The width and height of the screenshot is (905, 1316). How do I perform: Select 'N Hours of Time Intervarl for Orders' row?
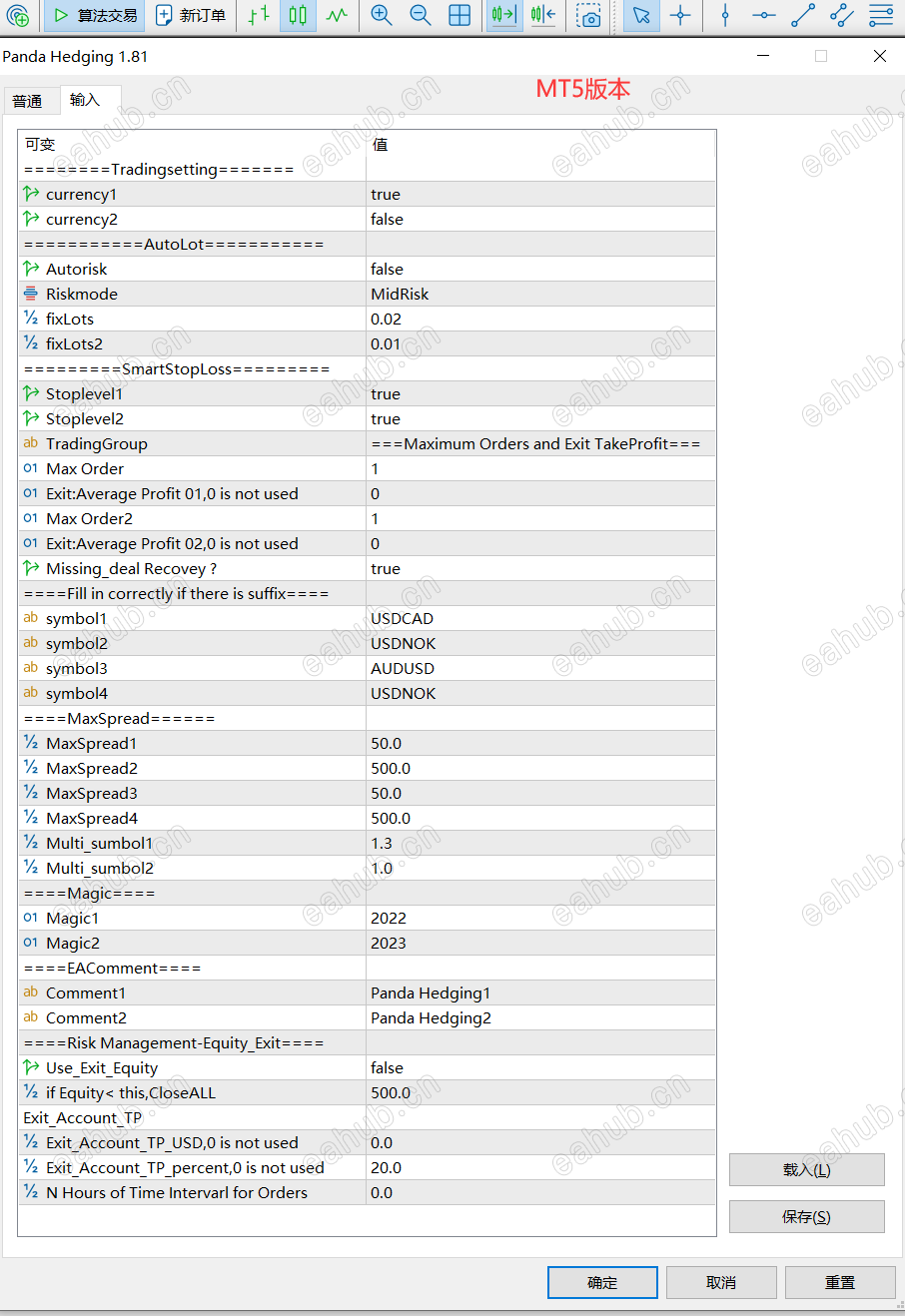(x=367, y=1193)
